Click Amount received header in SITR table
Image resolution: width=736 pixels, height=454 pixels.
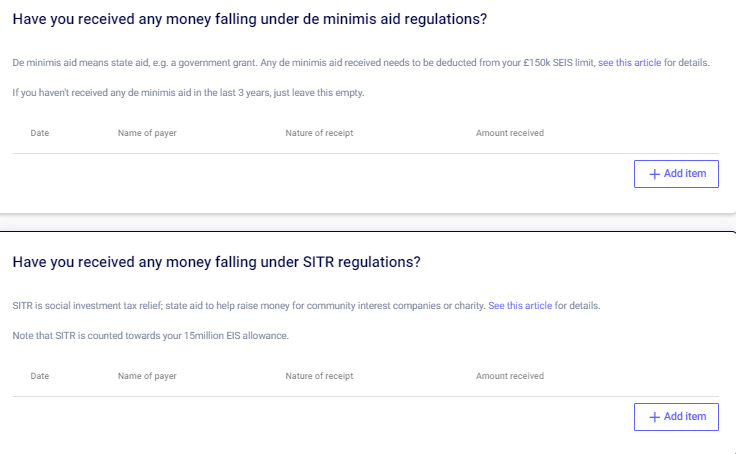pos(510,376)
